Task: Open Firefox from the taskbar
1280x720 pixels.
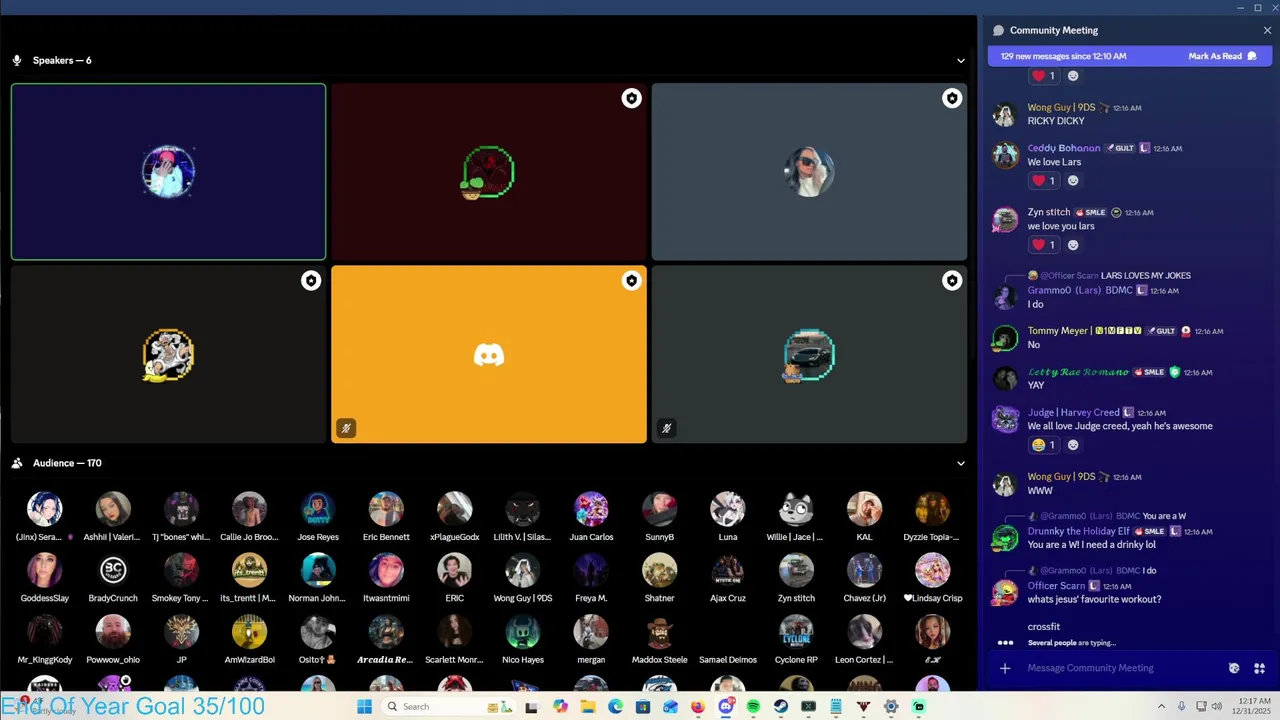Action: (698, 707)
